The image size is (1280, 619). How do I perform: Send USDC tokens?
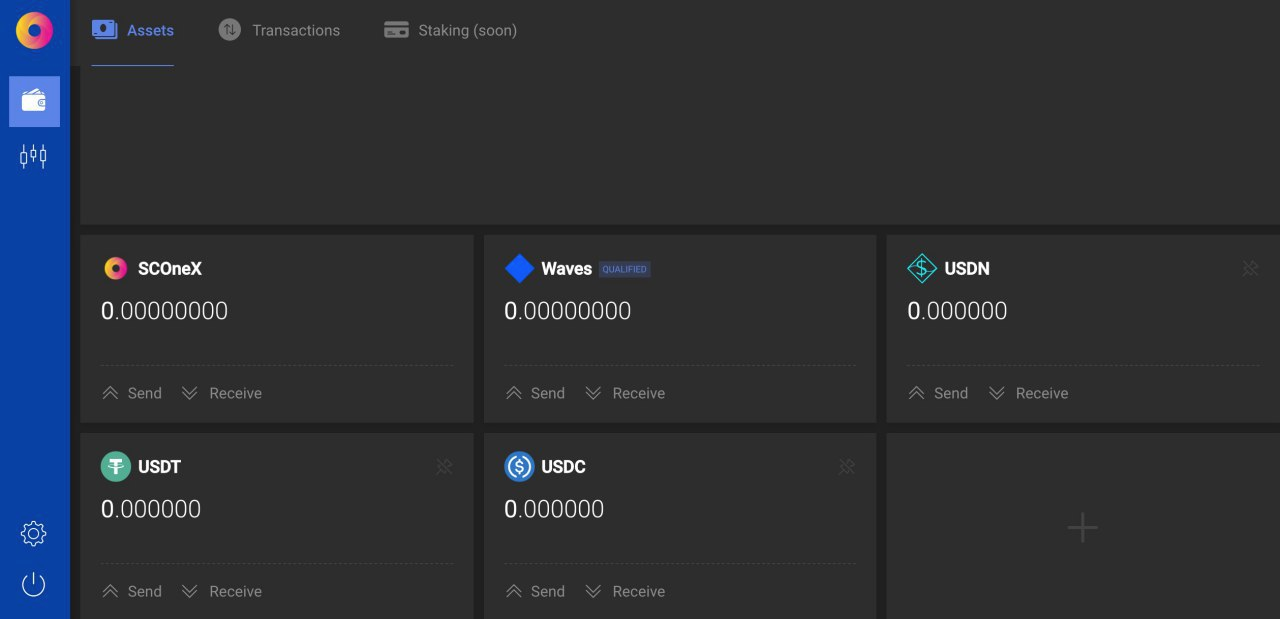point(534,591)
